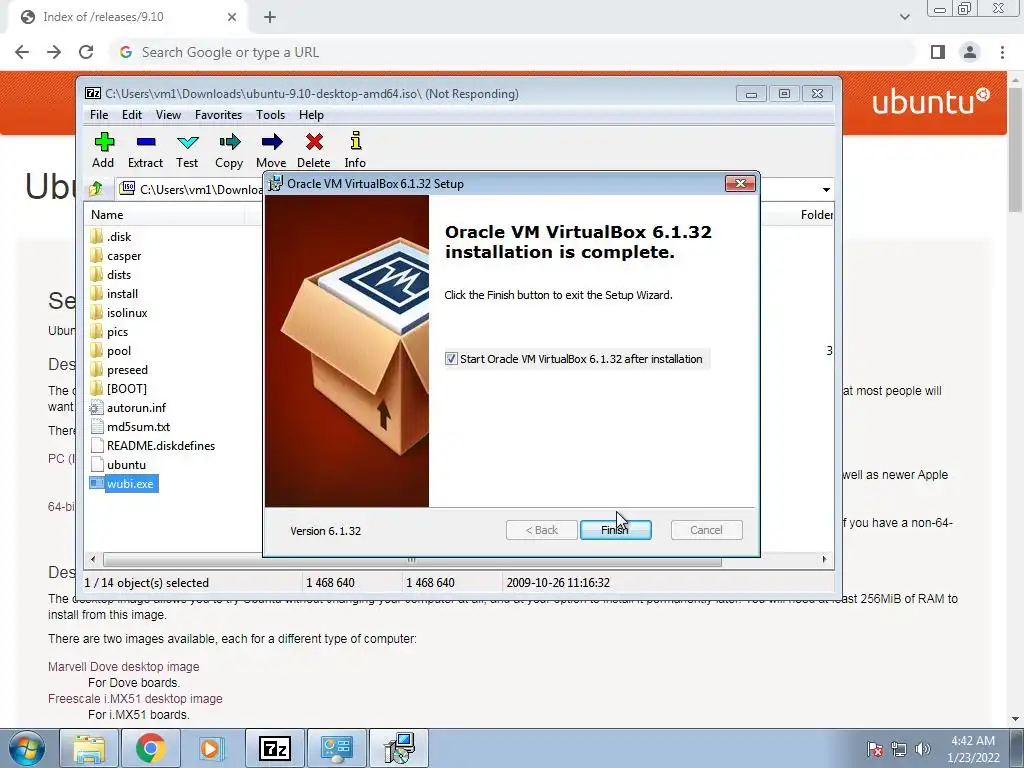Click the Copy tool in 7-Zip
The height and width of the screenshot is (768, 1024).
[x=229, y=150]
